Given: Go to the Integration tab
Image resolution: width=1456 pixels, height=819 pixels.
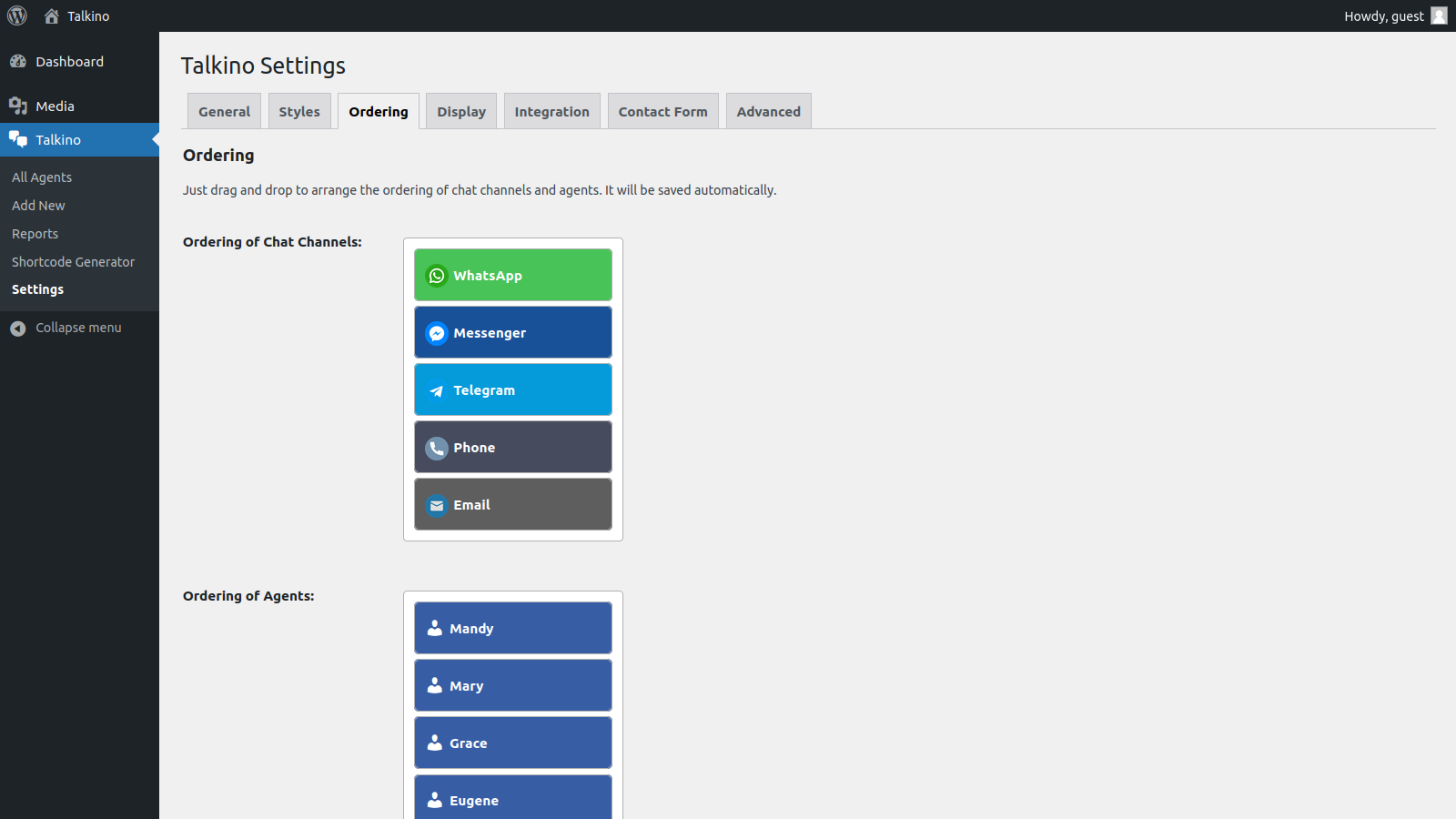Looking at the screenshot, I should coord(551,111).
